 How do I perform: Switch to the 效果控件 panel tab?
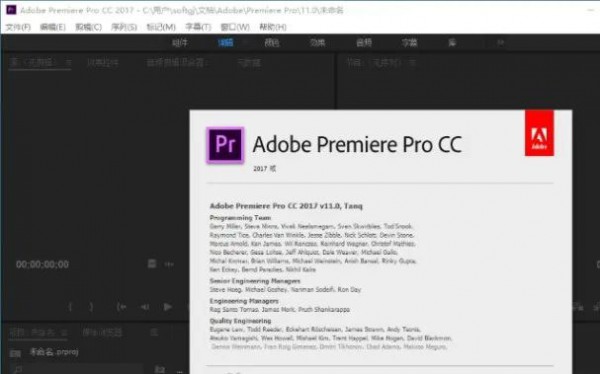pos(103,63)
